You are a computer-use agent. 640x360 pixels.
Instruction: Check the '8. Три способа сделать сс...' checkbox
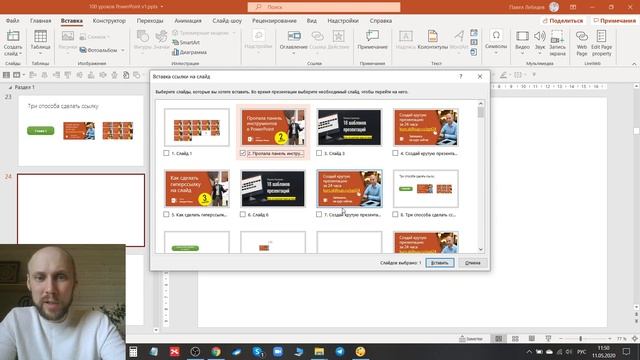pyautogui.click(x=395, y=214)
